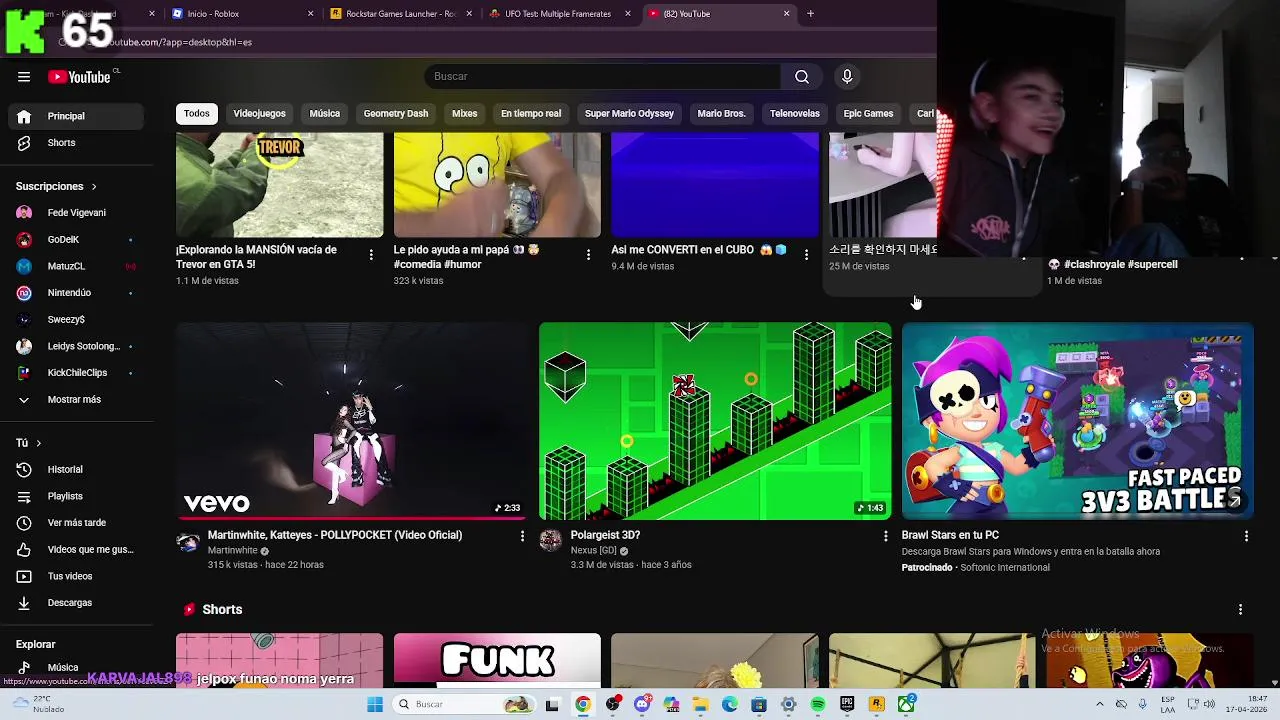The height and width of the screenshot is (720, 1280).
Task: Open KickChileClips subscription channel
Action: (x=76, y=373)
